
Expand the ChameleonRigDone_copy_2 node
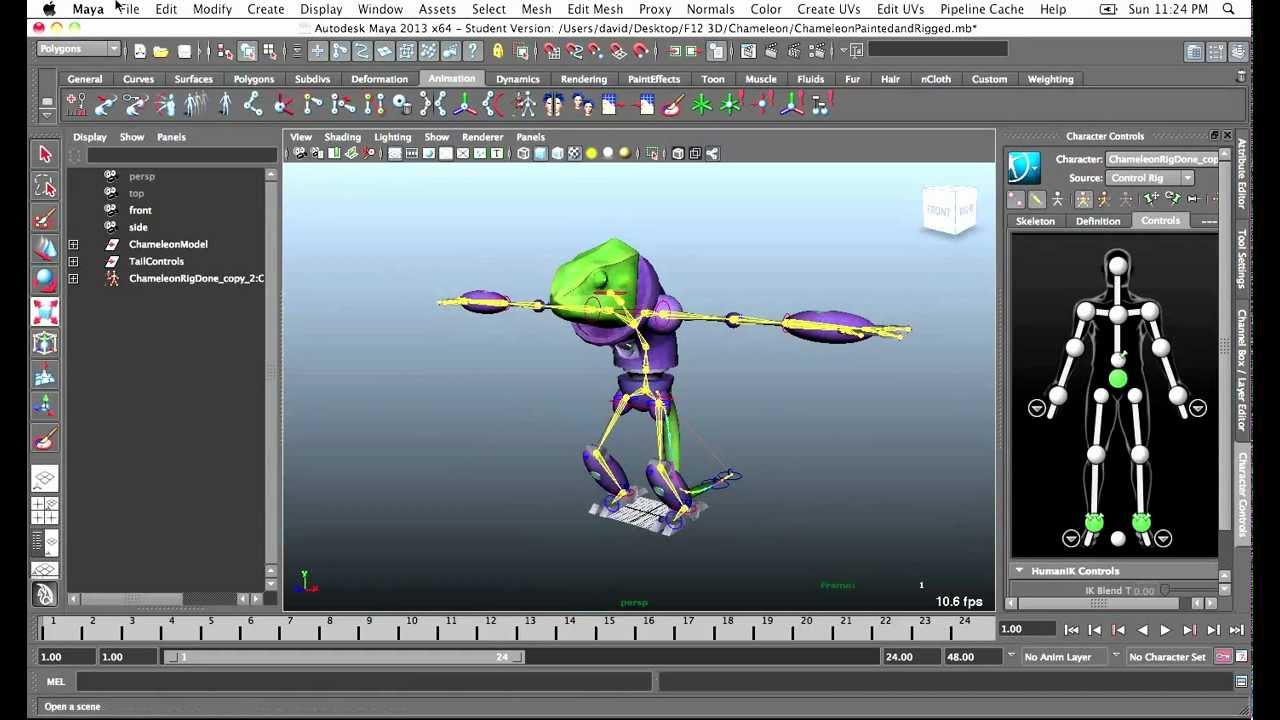pos(73,279)
